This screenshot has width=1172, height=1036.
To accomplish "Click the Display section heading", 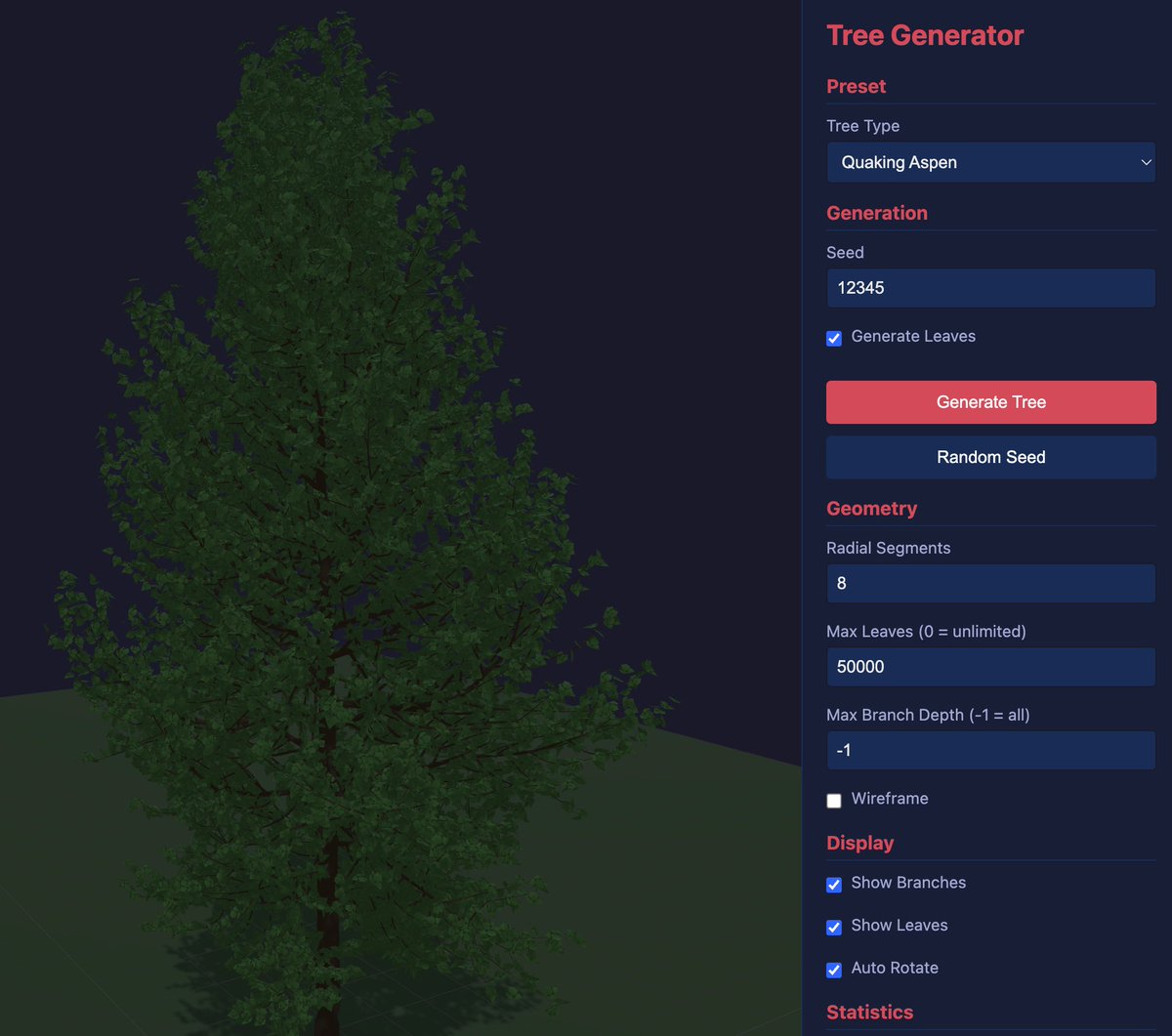I will coord(859,843).
